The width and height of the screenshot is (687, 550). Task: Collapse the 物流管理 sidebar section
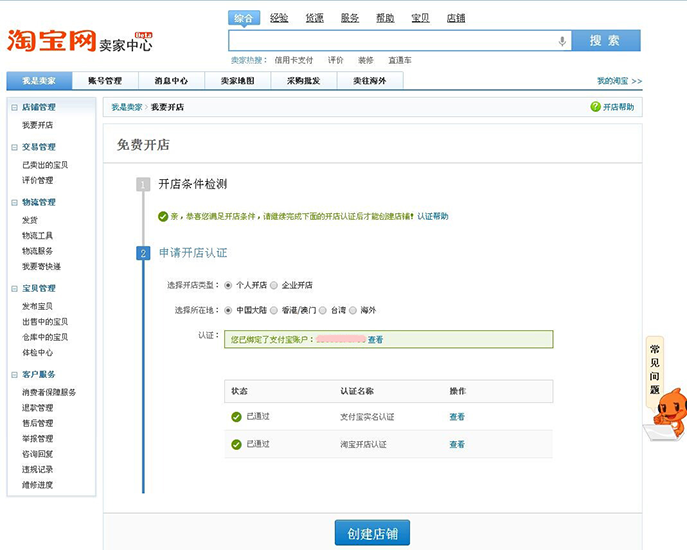(14, 202)
